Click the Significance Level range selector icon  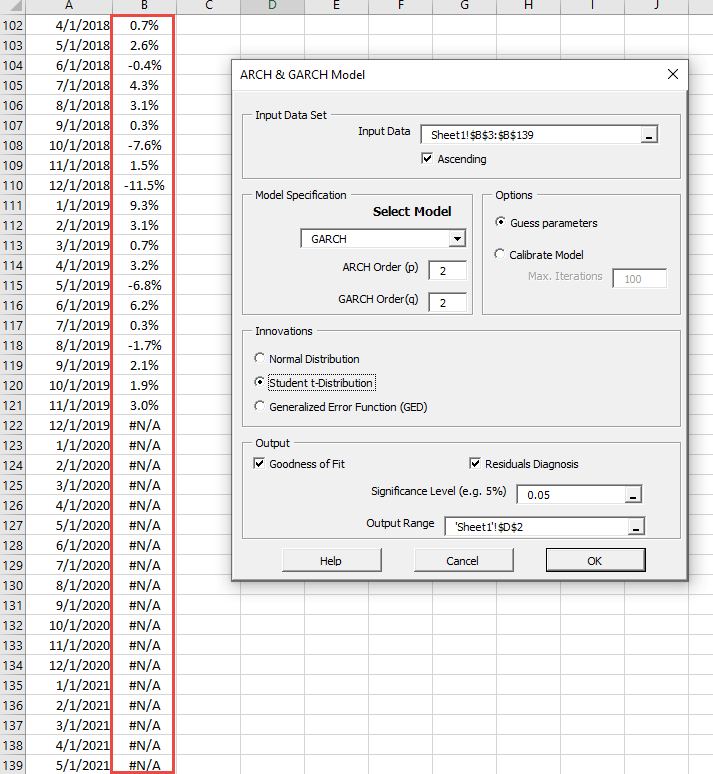(632, 495)
